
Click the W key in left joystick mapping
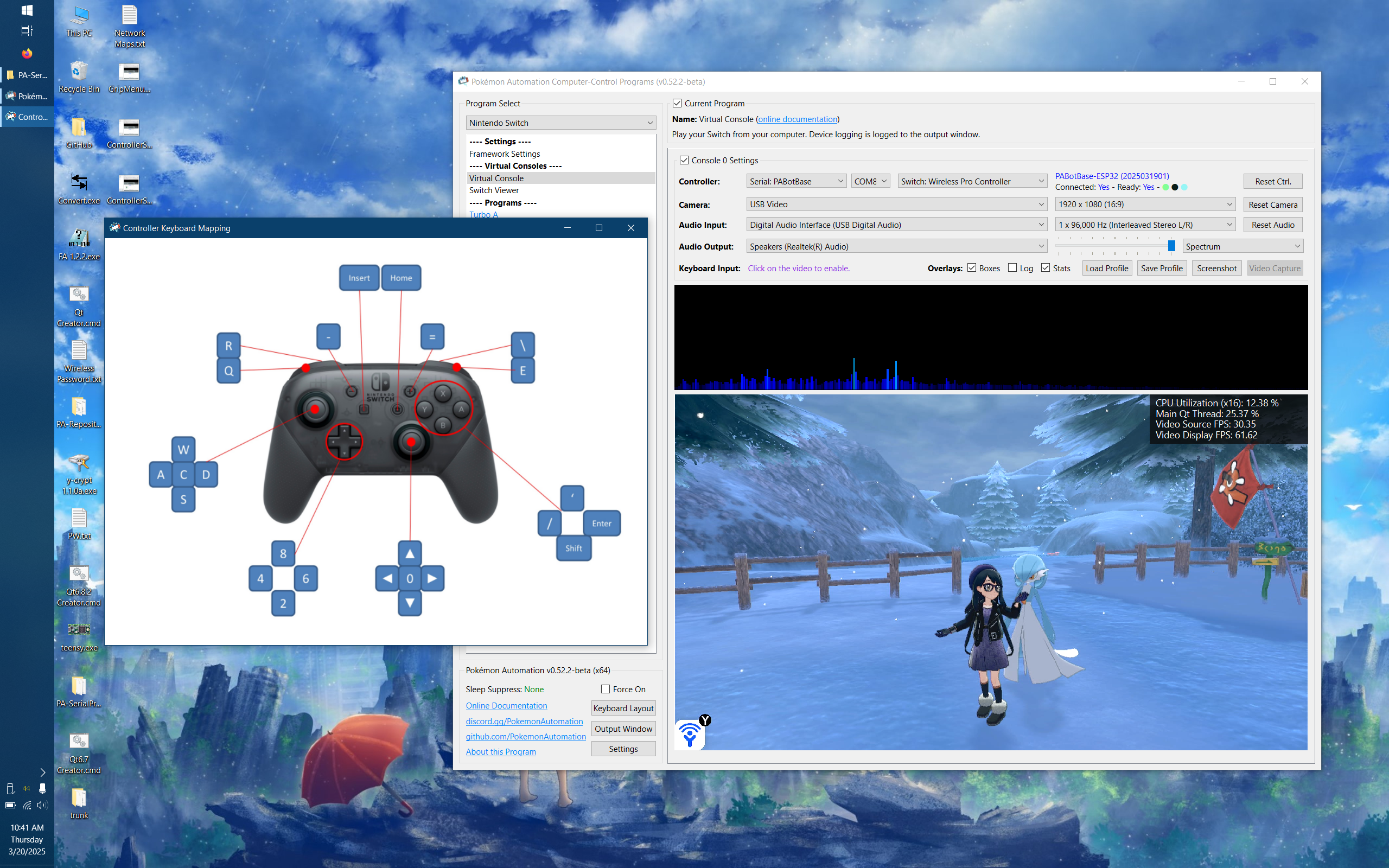point(183,450)
